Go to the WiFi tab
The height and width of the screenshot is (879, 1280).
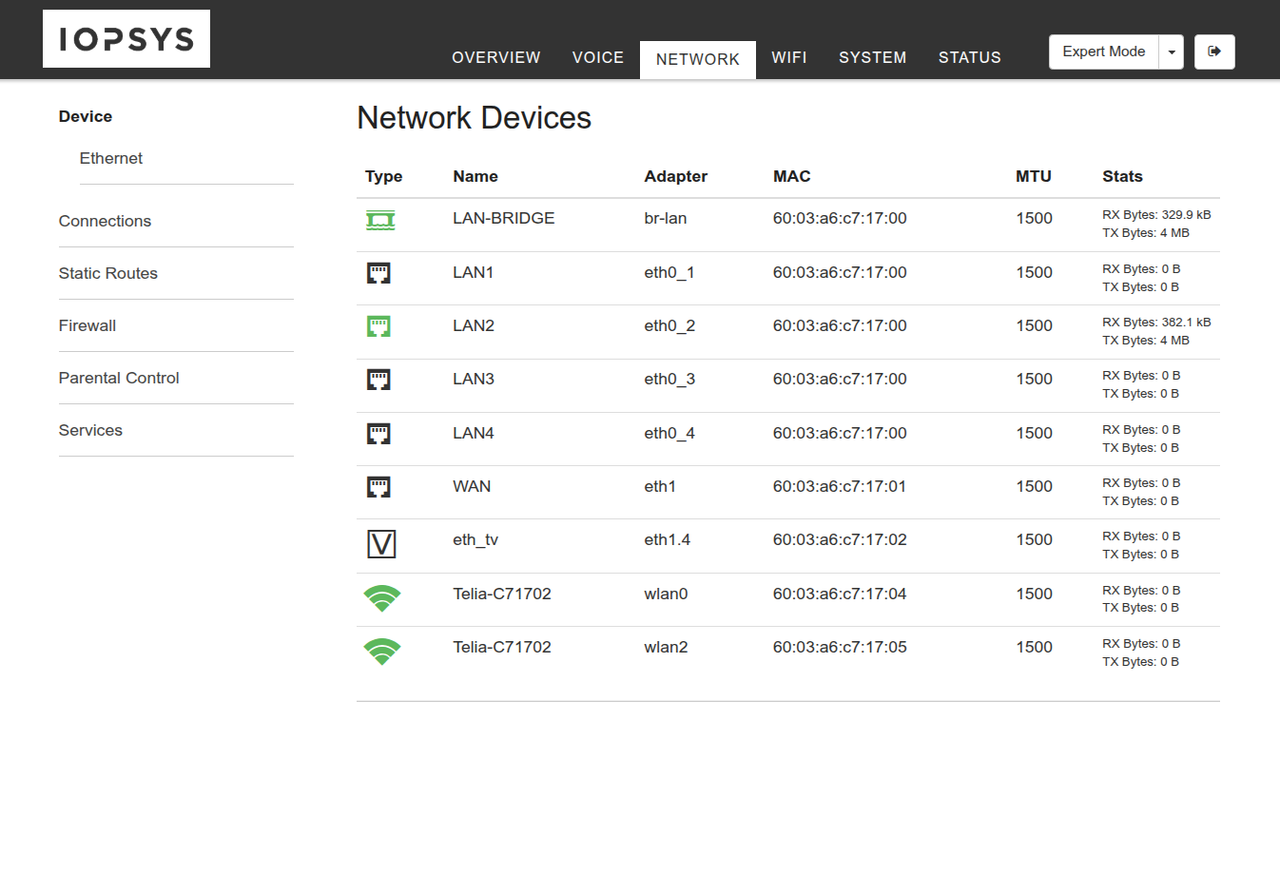pos(789,58)
